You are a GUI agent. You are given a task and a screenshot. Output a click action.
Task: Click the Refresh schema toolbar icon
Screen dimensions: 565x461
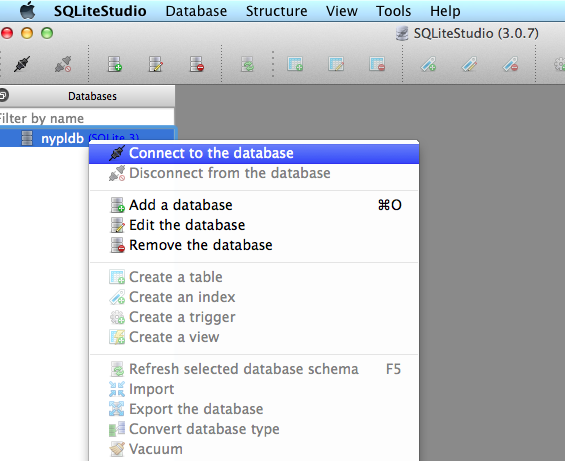tap(247, 64)
